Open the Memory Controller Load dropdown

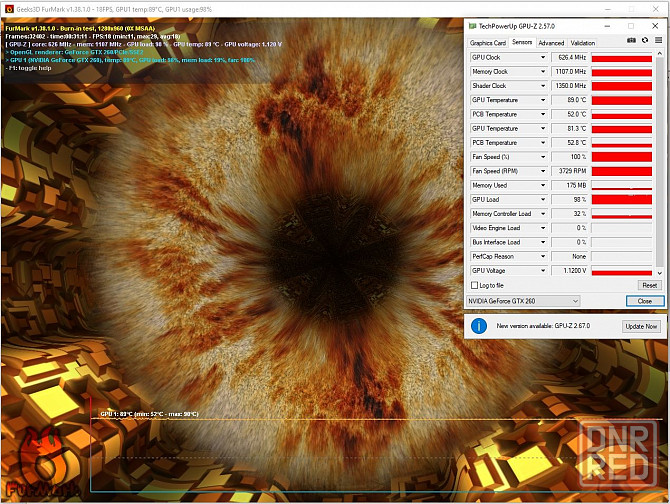[543, 214]
